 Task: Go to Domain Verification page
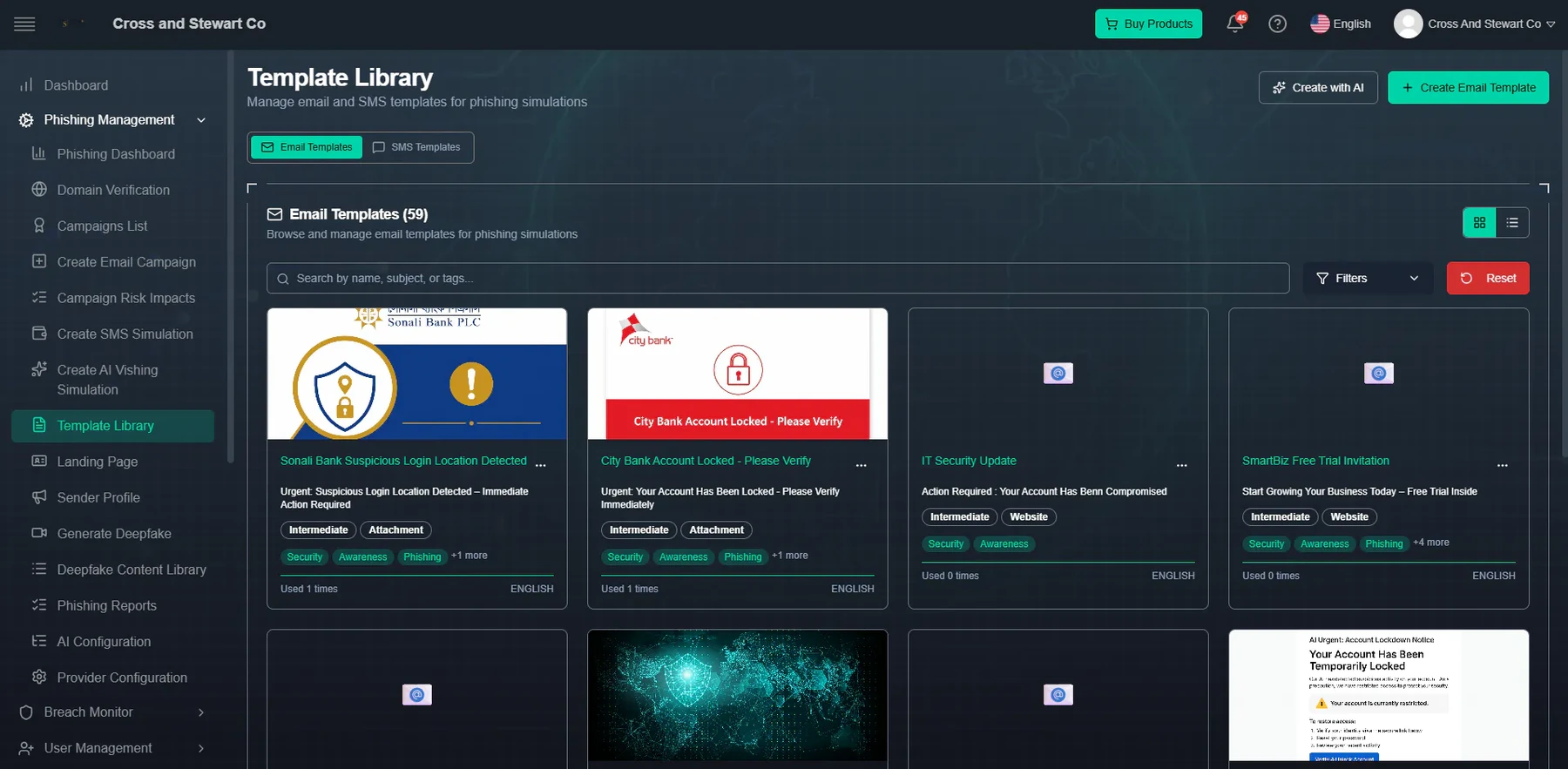(113, 190)
